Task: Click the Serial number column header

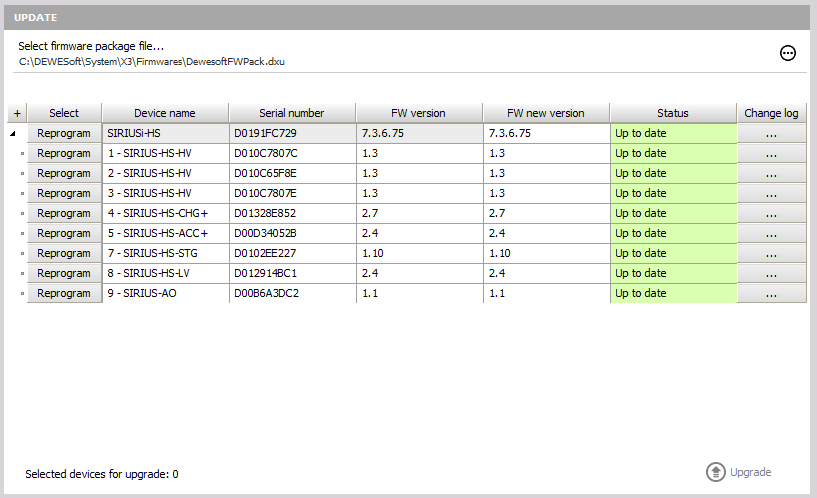Action: point(292,113)
